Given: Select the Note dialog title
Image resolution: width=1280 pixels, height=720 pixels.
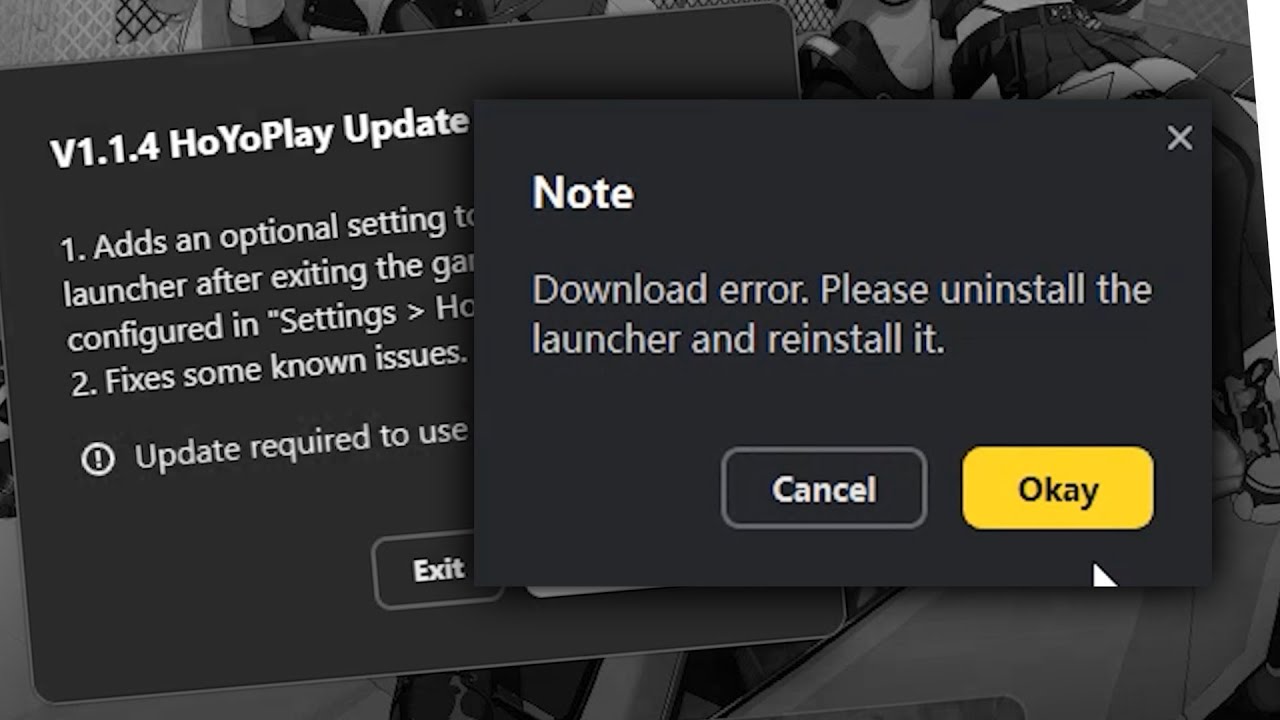Looking at the screenshot, I should point(582,192).
